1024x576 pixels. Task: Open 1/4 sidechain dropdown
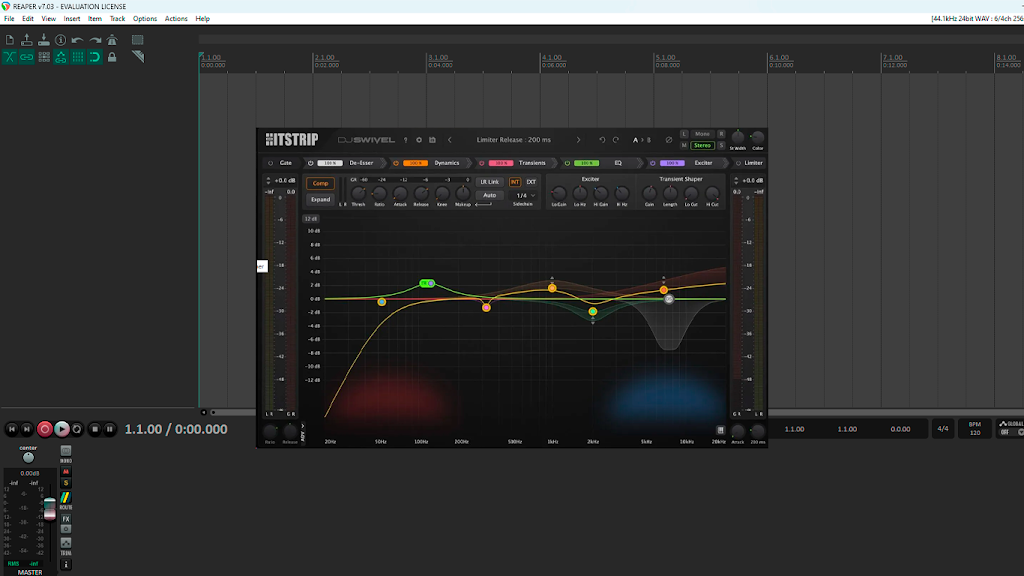click(x=524, y=195)
